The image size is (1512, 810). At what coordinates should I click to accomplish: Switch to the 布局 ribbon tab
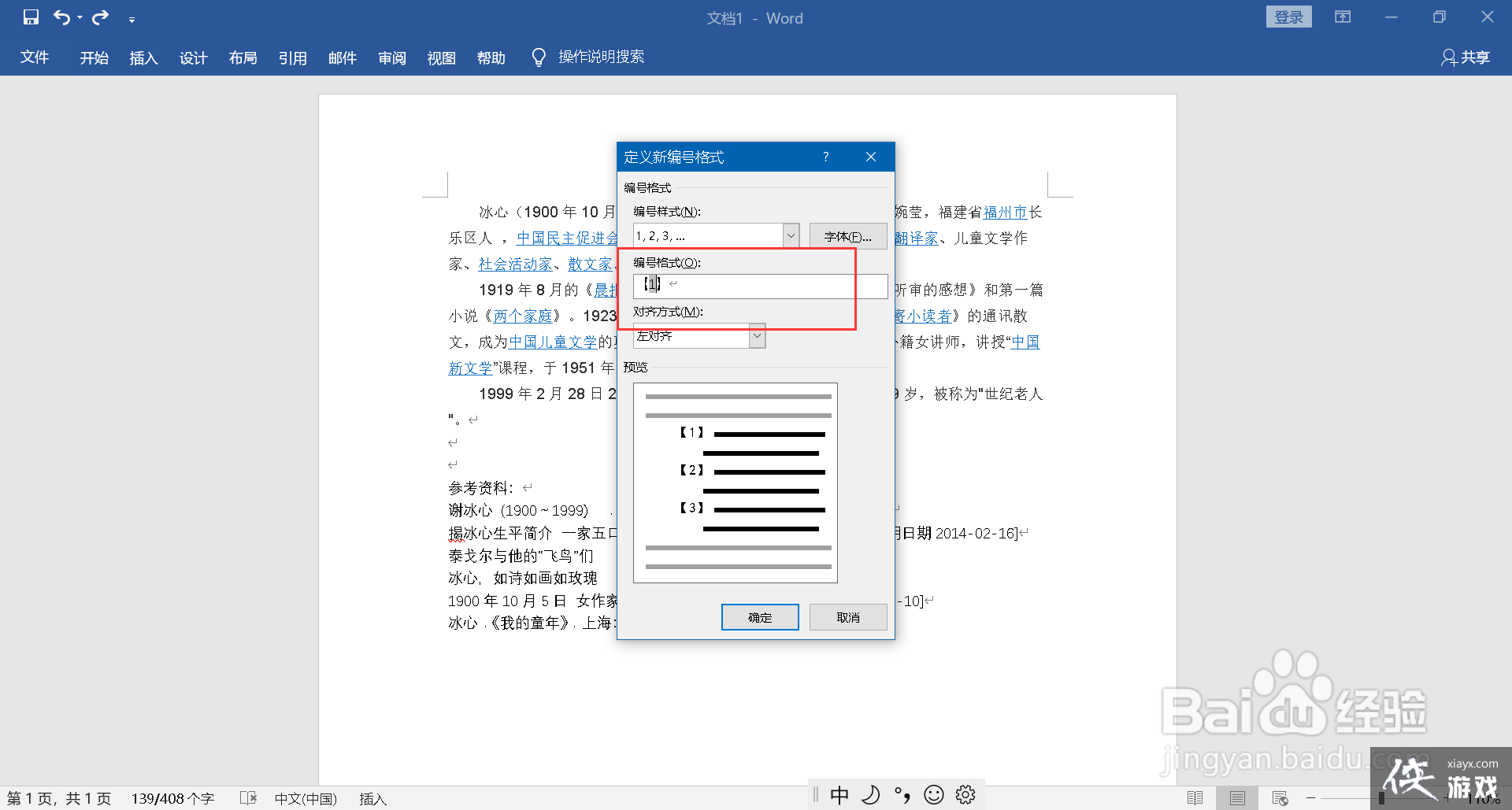pos(243,57)
